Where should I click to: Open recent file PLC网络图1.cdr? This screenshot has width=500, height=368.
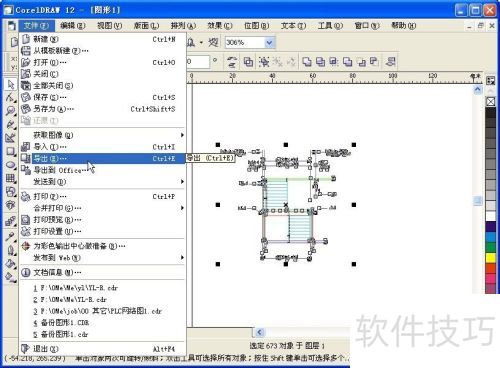103,311
